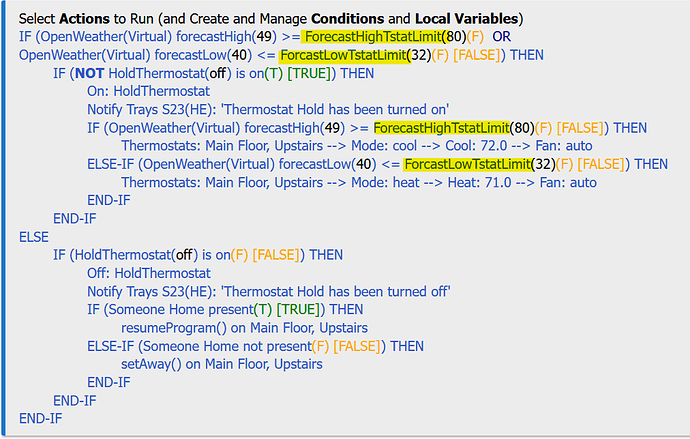This screenshot has height=439, width=690.
Task: Click the Mode: cool thermostat action line
Action: pyautogui.click(x=357, y=146)
